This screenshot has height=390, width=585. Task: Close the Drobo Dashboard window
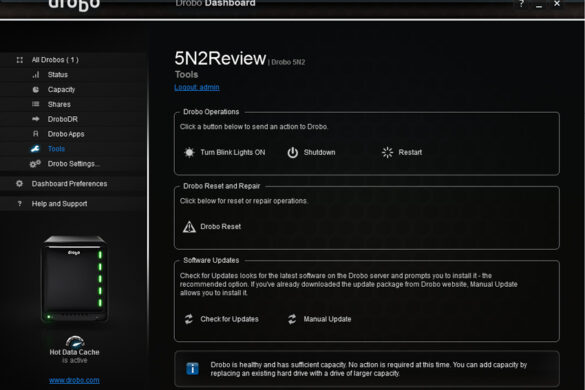[557, 4]
